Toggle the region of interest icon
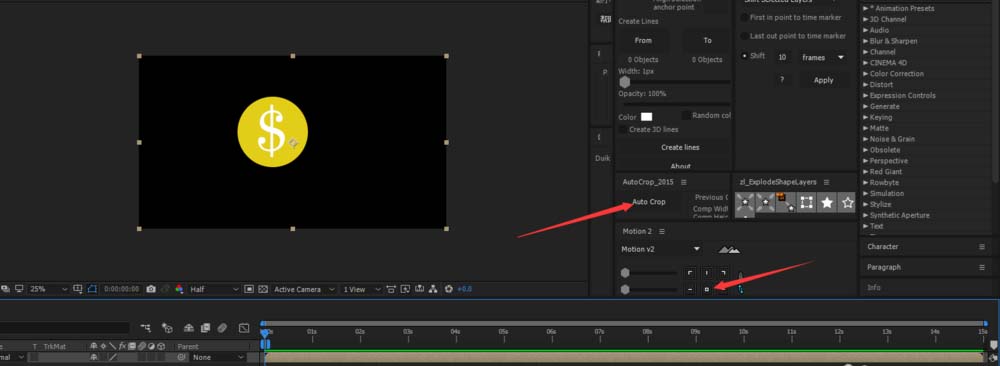This screenshot has width=1000, height=366. [249, 289]
